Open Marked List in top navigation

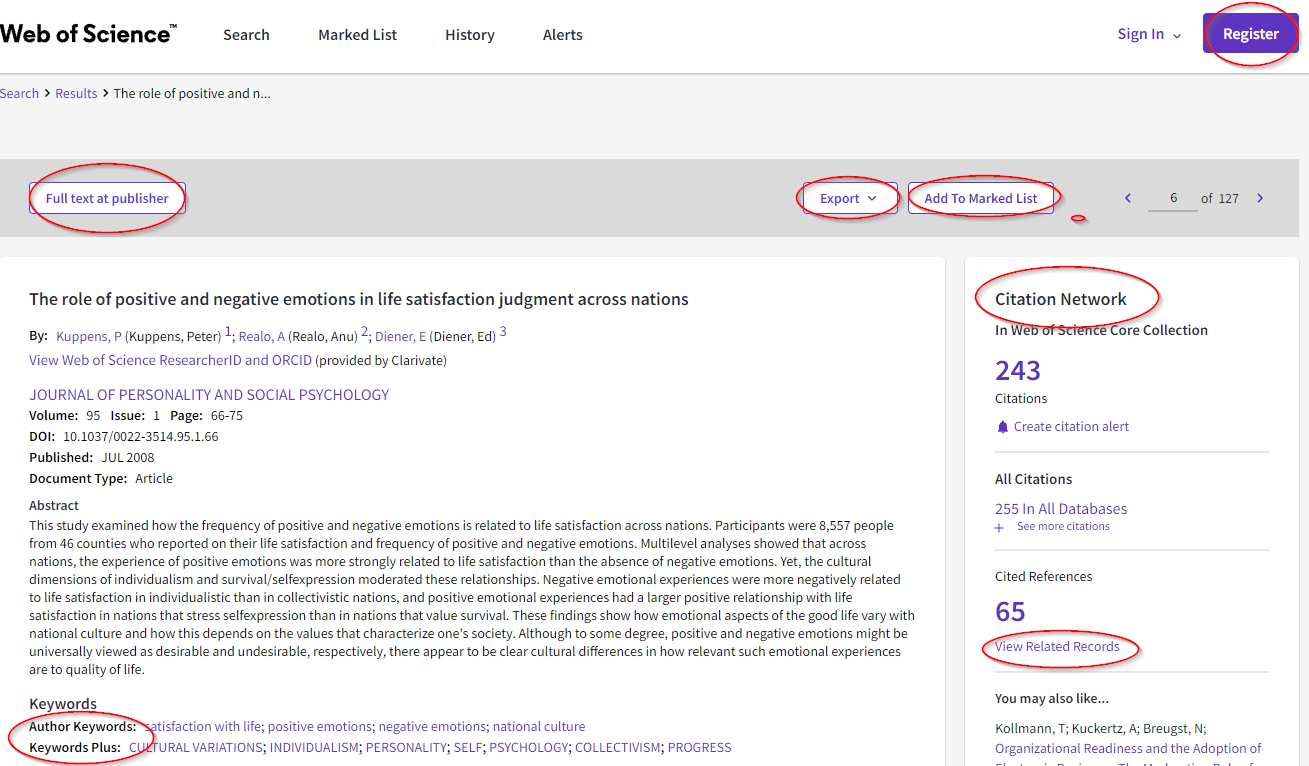pyautogui.click(x=357, y=35)
